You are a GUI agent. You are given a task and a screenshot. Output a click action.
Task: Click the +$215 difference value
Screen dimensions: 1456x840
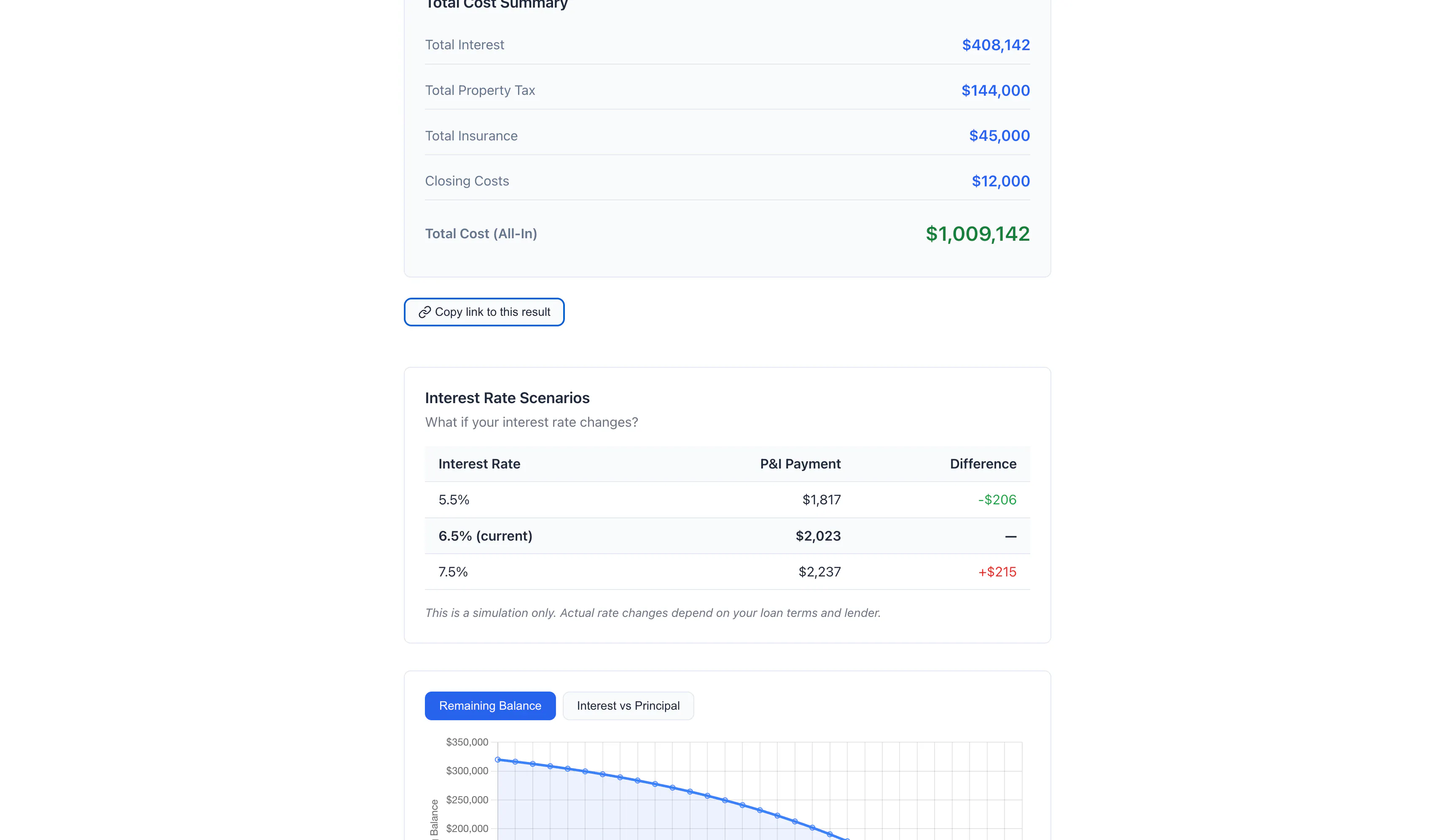coord(997,572)
